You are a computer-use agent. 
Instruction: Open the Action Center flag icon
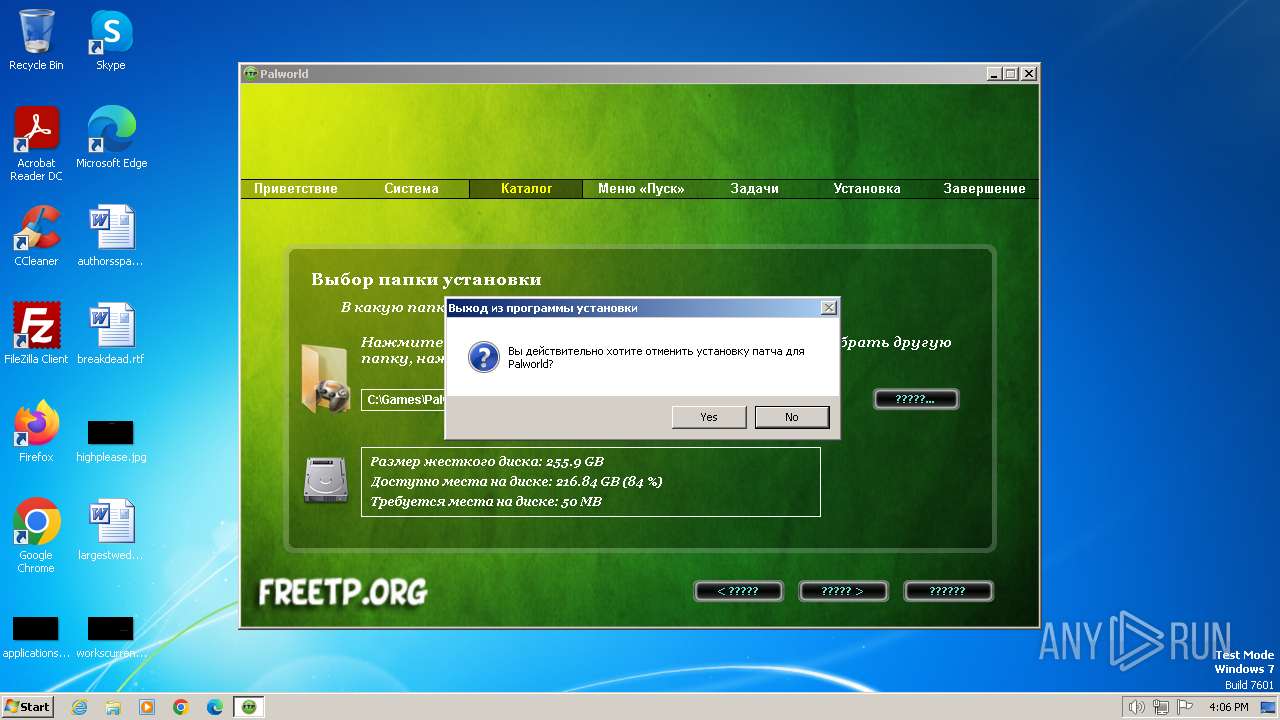tap(1184, 707)
